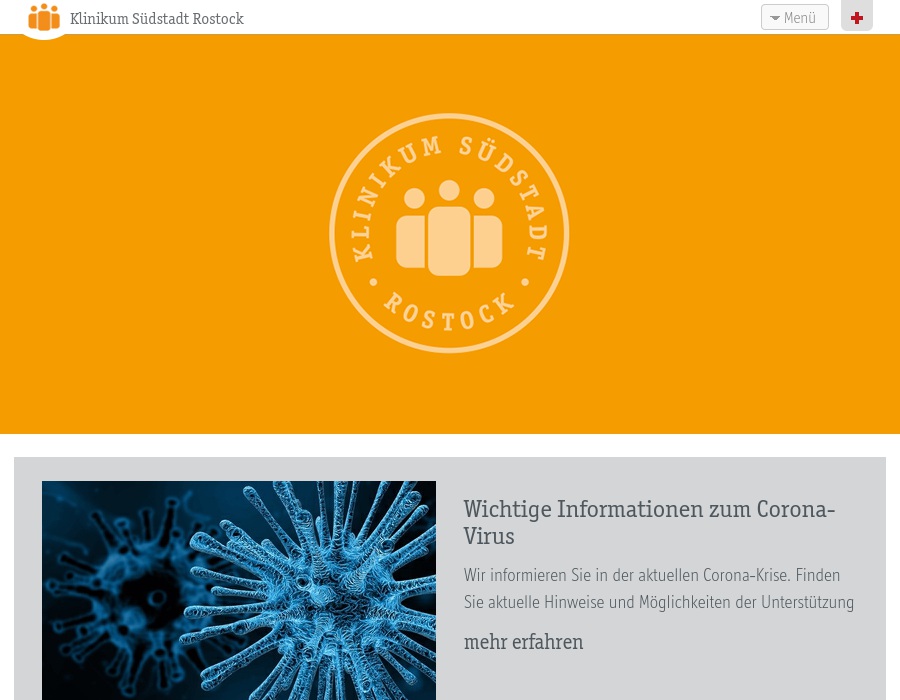Click the orange people logo in header
Viewport: 900px width, 700px height.
tap(44, 18)
